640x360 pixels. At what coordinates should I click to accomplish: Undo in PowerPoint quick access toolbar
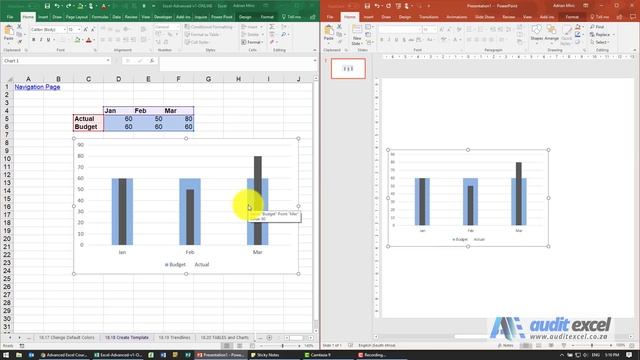(x=377, y=6)
